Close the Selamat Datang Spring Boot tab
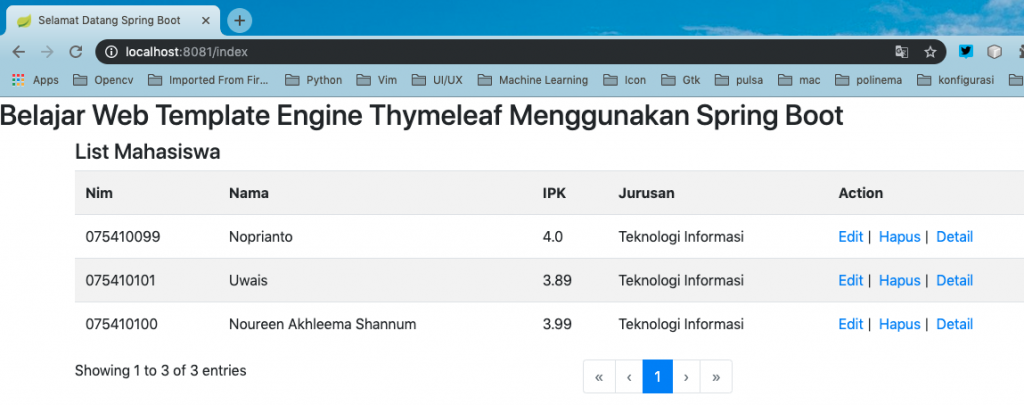The image size is (1024, 405). [x=206, y=20]
